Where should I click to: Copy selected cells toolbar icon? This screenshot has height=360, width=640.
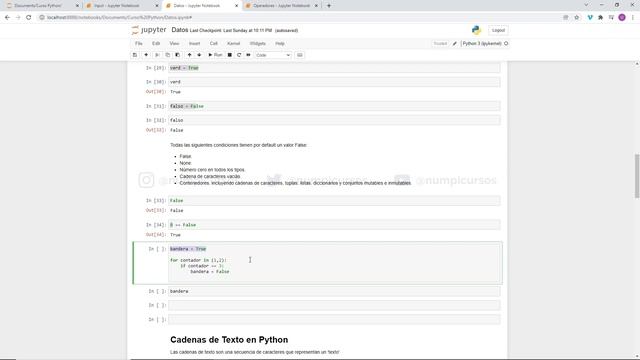point(167,55)
